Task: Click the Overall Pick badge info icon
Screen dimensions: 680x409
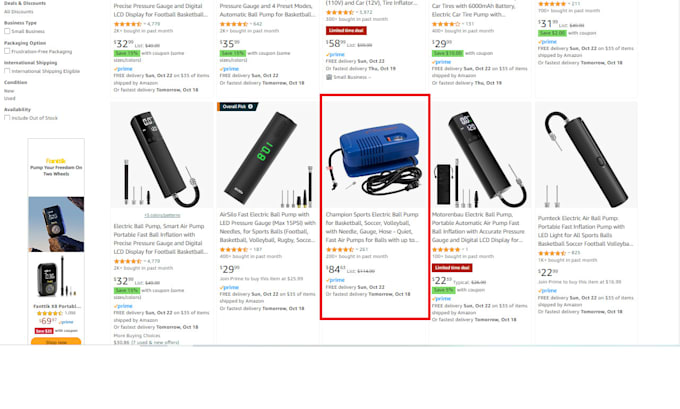Action: pyautogui.click(x=250, y=107)
